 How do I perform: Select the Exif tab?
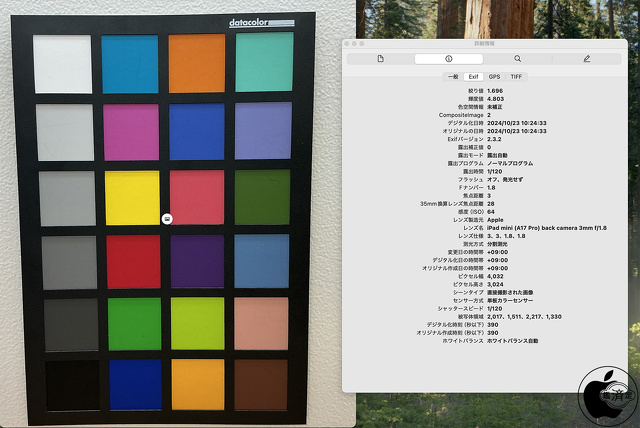(474, 76)
